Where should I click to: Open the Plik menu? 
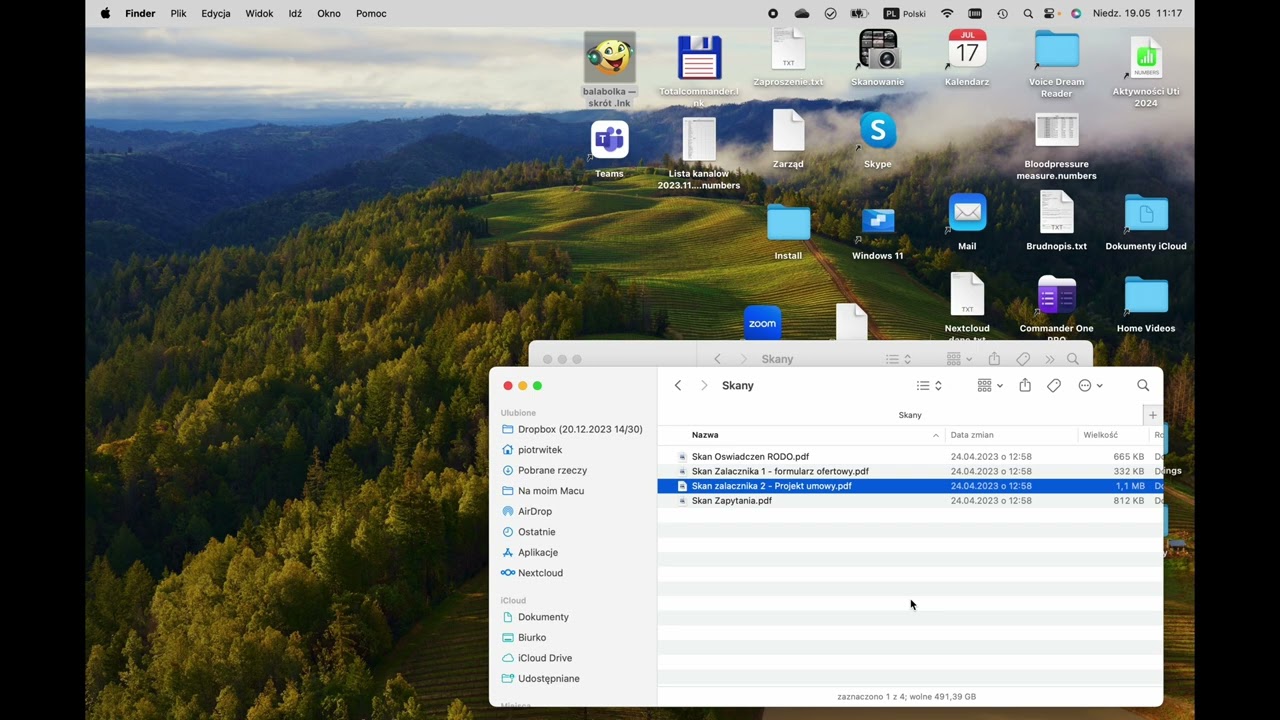pyautogui.click(x=178, y=13)
